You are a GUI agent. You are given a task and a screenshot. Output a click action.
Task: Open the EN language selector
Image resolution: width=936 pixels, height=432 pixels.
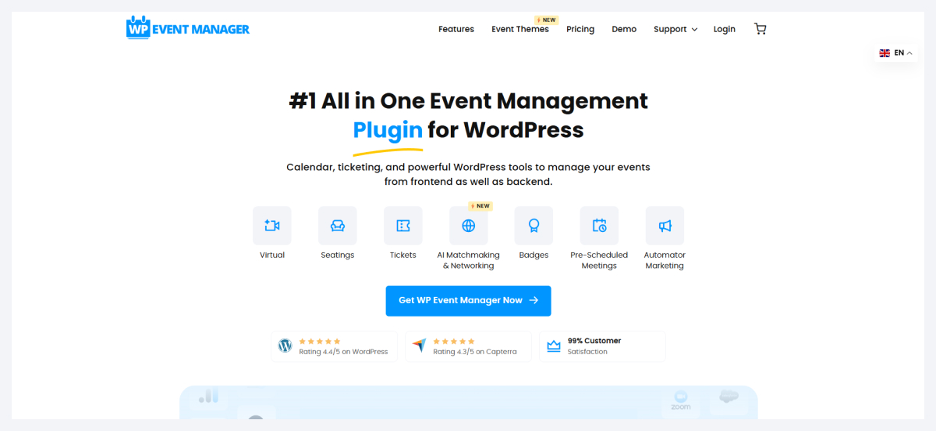pyautogui.click(x=896, y=53)
